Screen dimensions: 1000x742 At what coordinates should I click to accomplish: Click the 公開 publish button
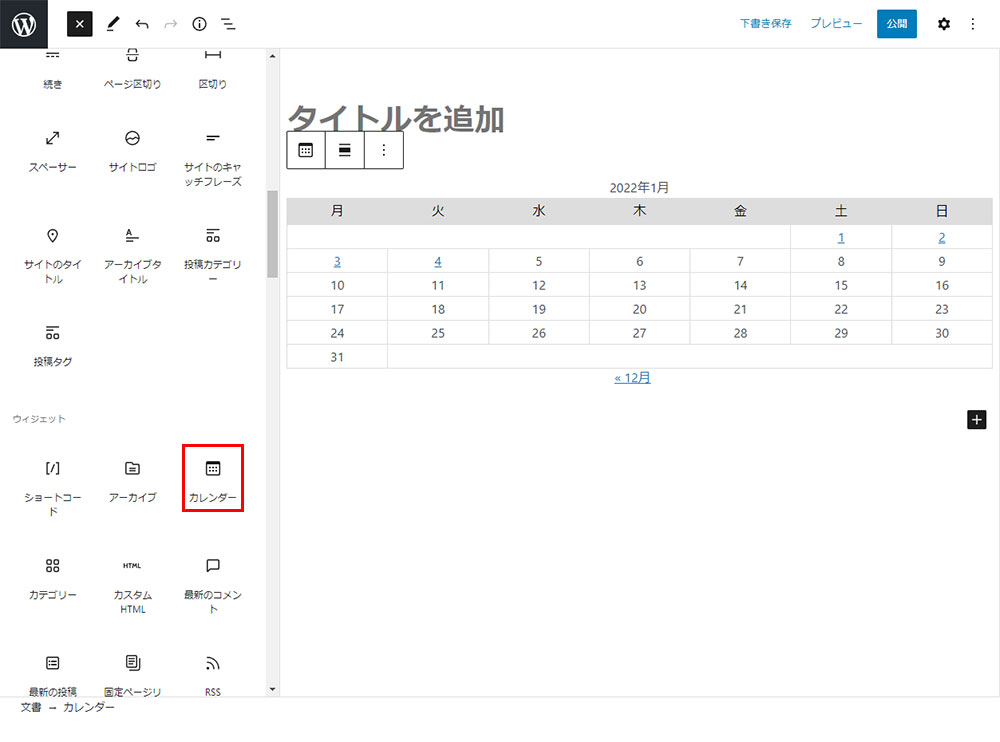point(896,24)
